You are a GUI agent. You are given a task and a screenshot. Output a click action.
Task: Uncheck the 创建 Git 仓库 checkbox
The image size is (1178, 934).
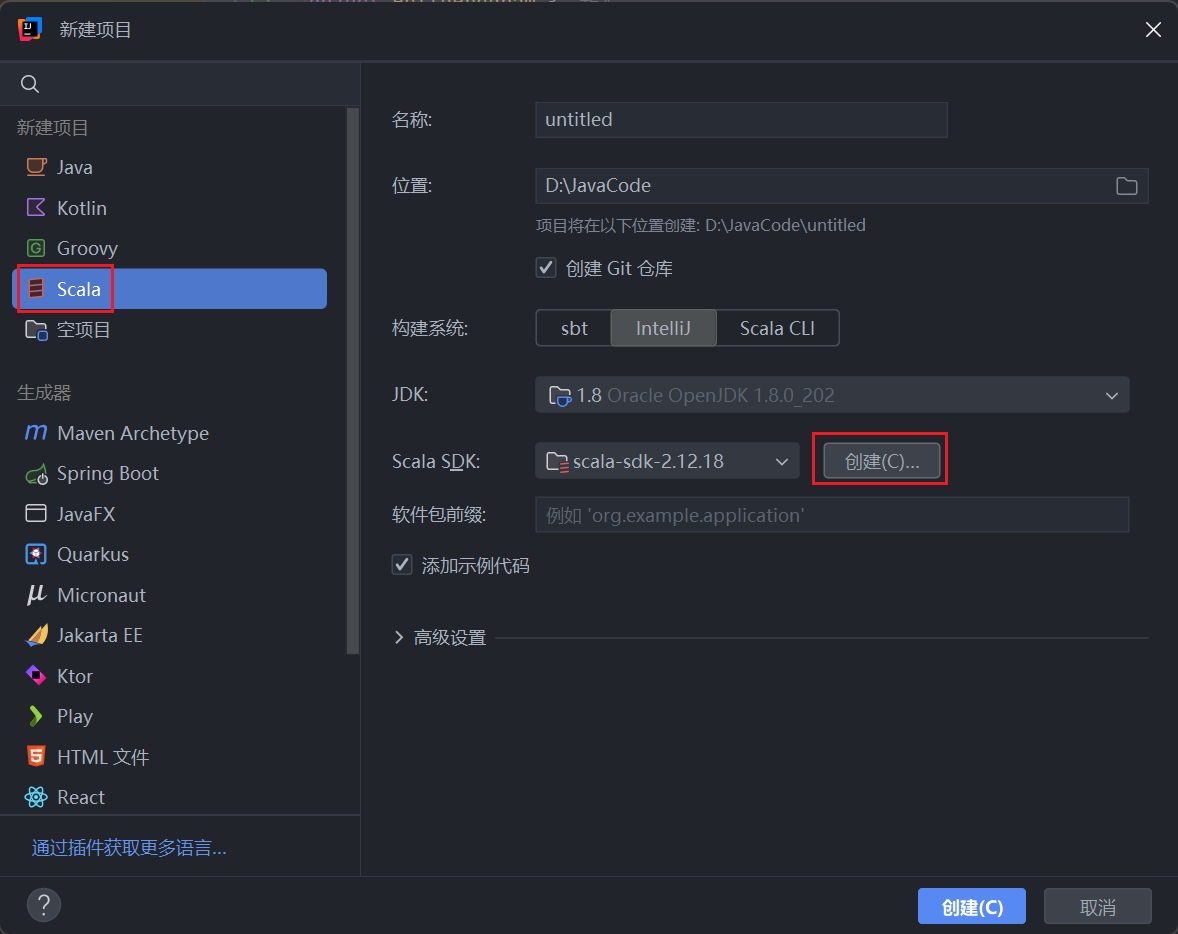click(x=546, y=268)
